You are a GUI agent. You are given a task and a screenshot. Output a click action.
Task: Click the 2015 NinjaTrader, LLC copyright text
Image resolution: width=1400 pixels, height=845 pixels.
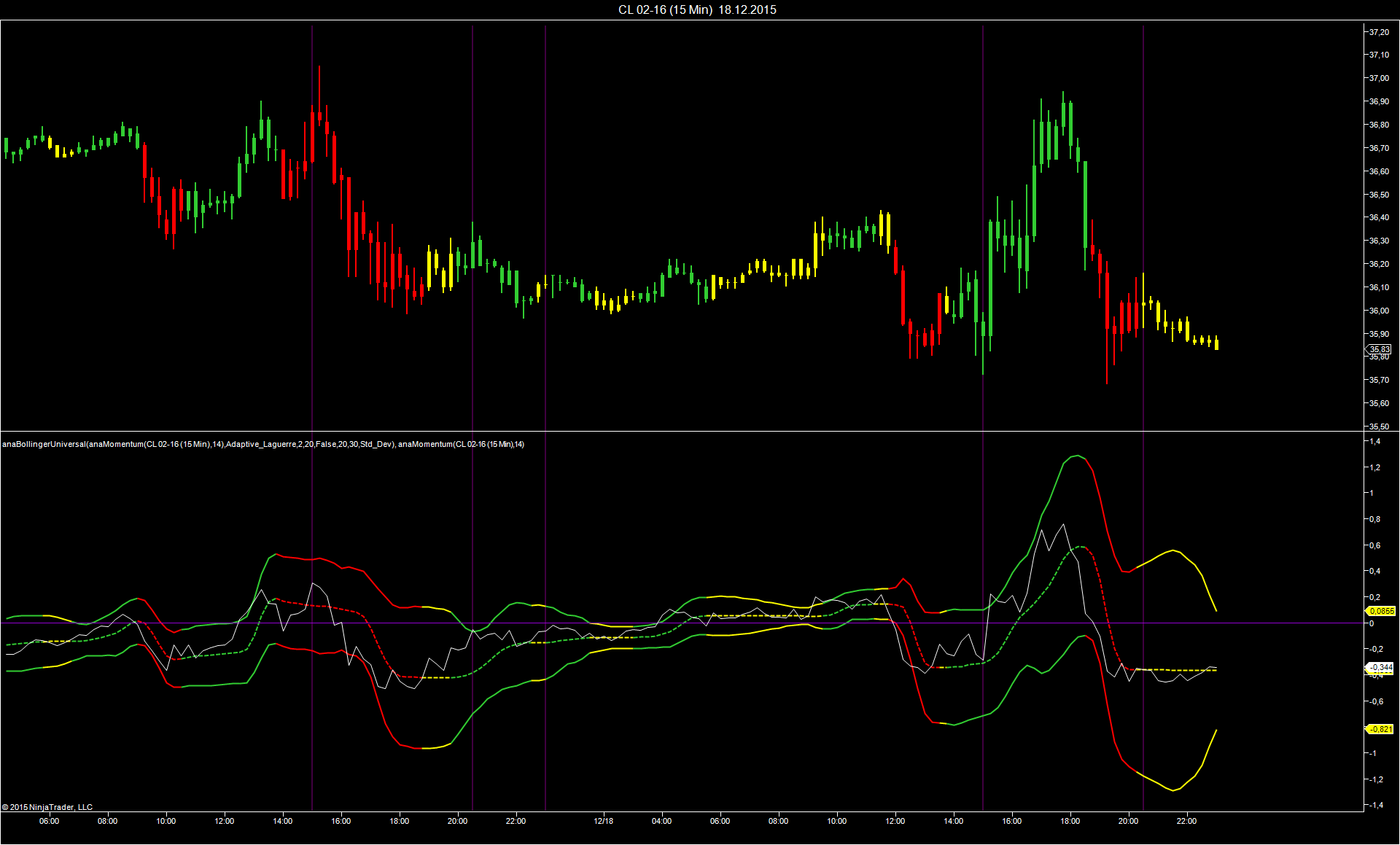coord(48,807)
